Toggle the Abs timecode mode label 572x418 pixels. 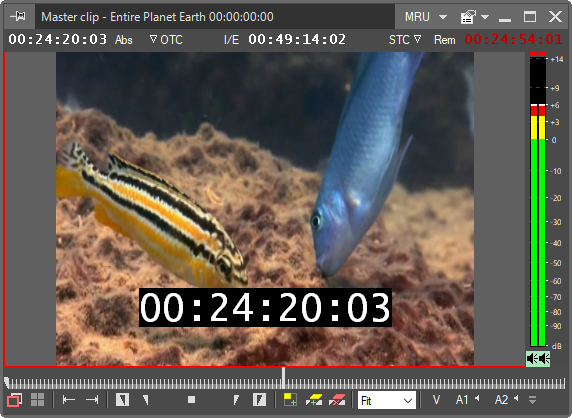124,40
